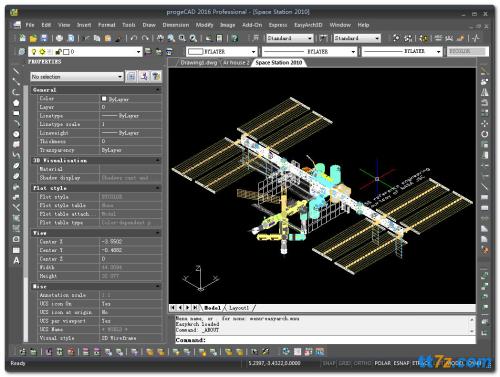
Task: Toggle ORTHO mode in status bar
Action: click(x=362, y=363)
